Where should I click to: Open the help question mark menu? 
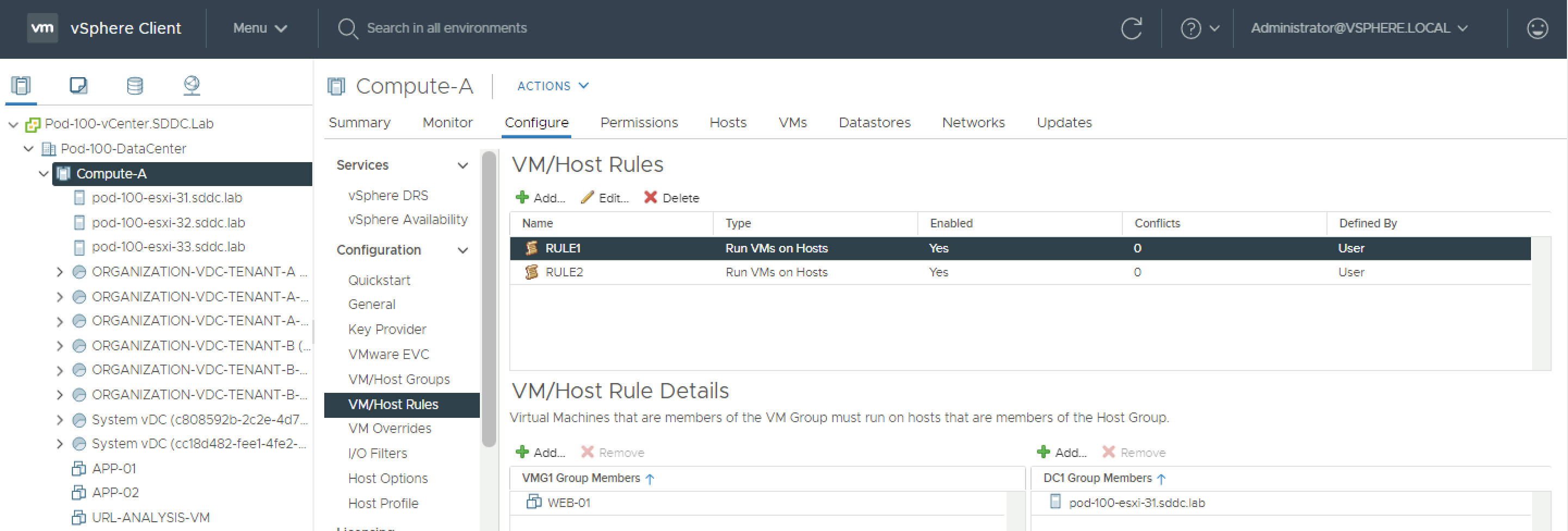(x=1199, y=29)
